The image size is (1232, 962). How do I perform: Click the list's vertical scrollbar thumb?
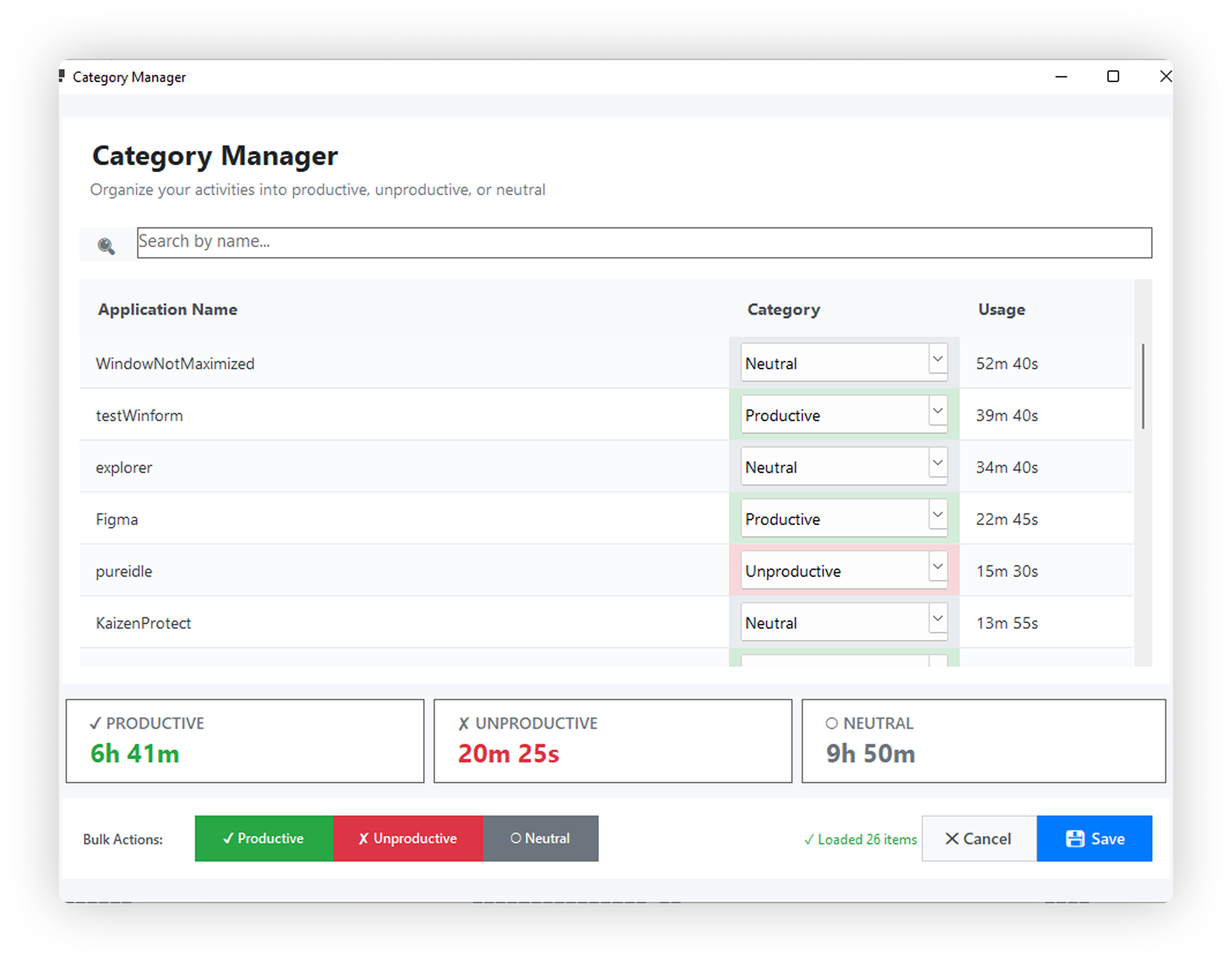click(x=1143, y=386)
